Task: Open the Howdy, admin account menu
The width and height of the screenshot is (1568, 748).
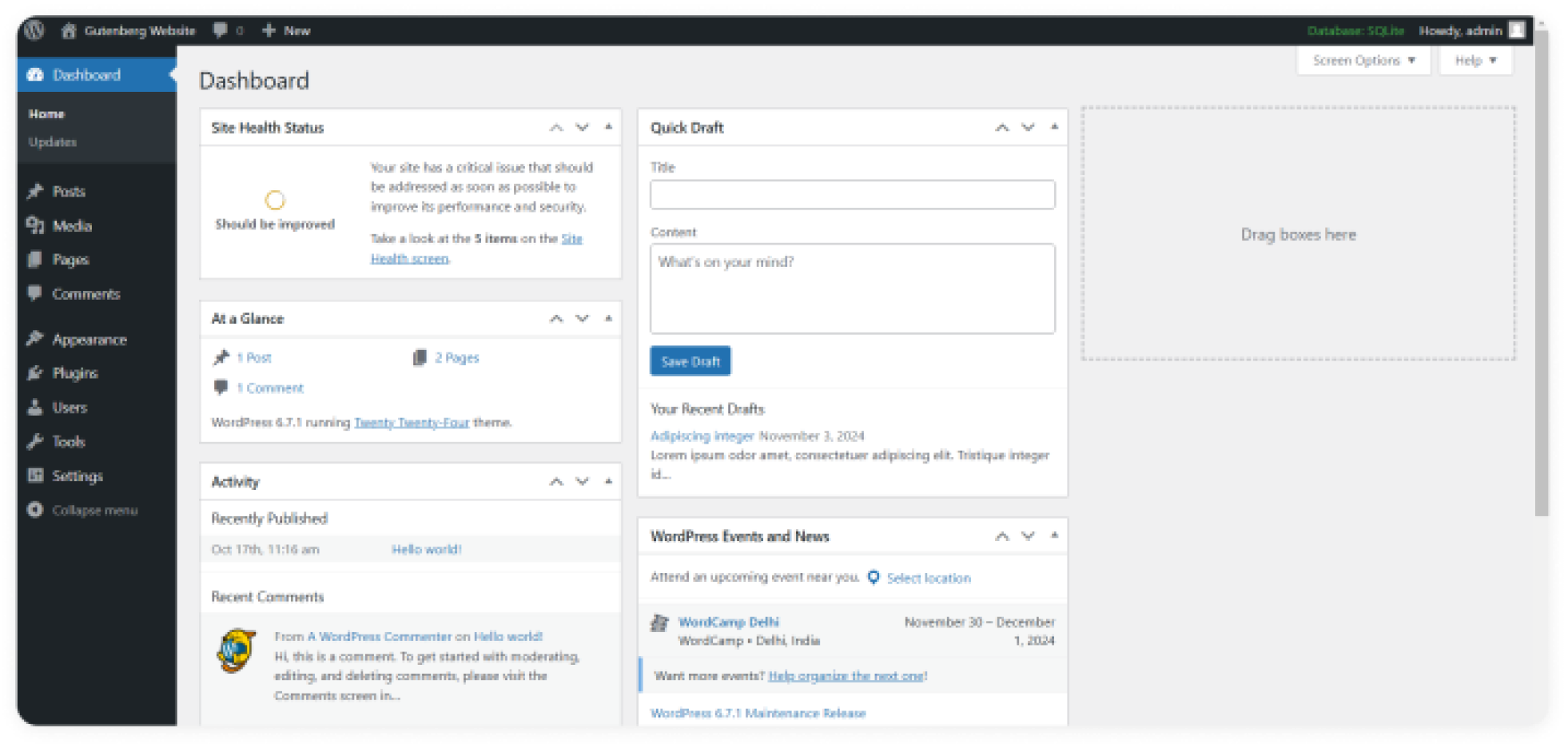Action: click(x=1471, y=30)
